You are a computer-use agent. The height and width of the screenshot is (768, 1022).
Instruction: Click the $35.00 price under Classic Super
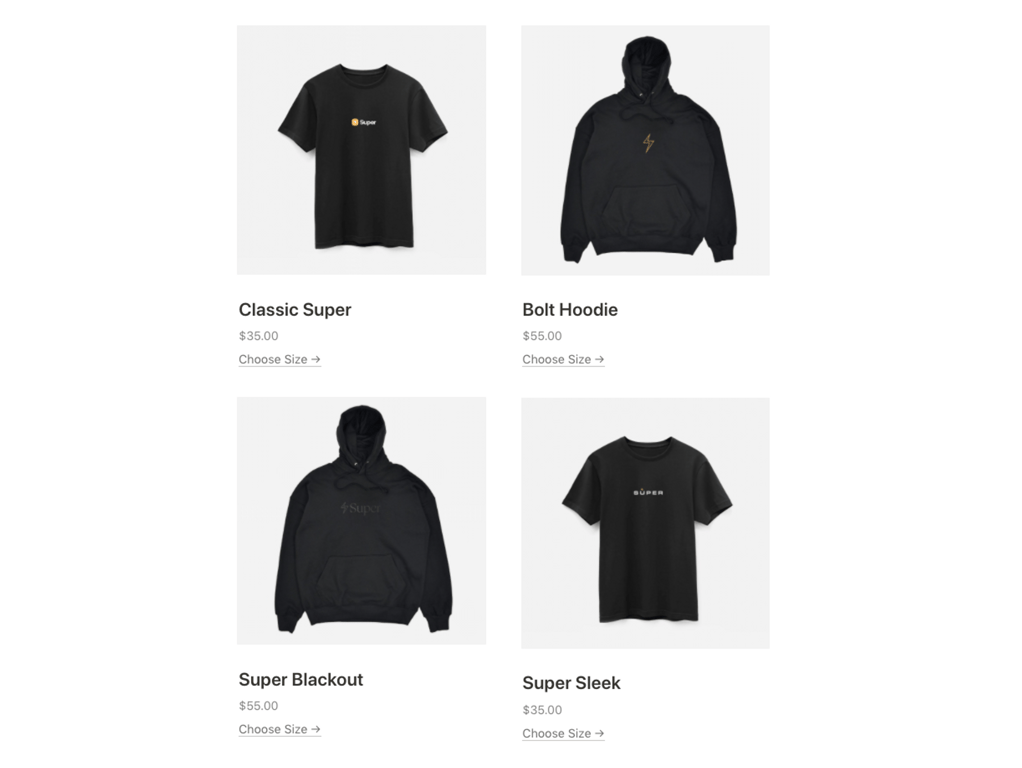[x=258, y=336]
